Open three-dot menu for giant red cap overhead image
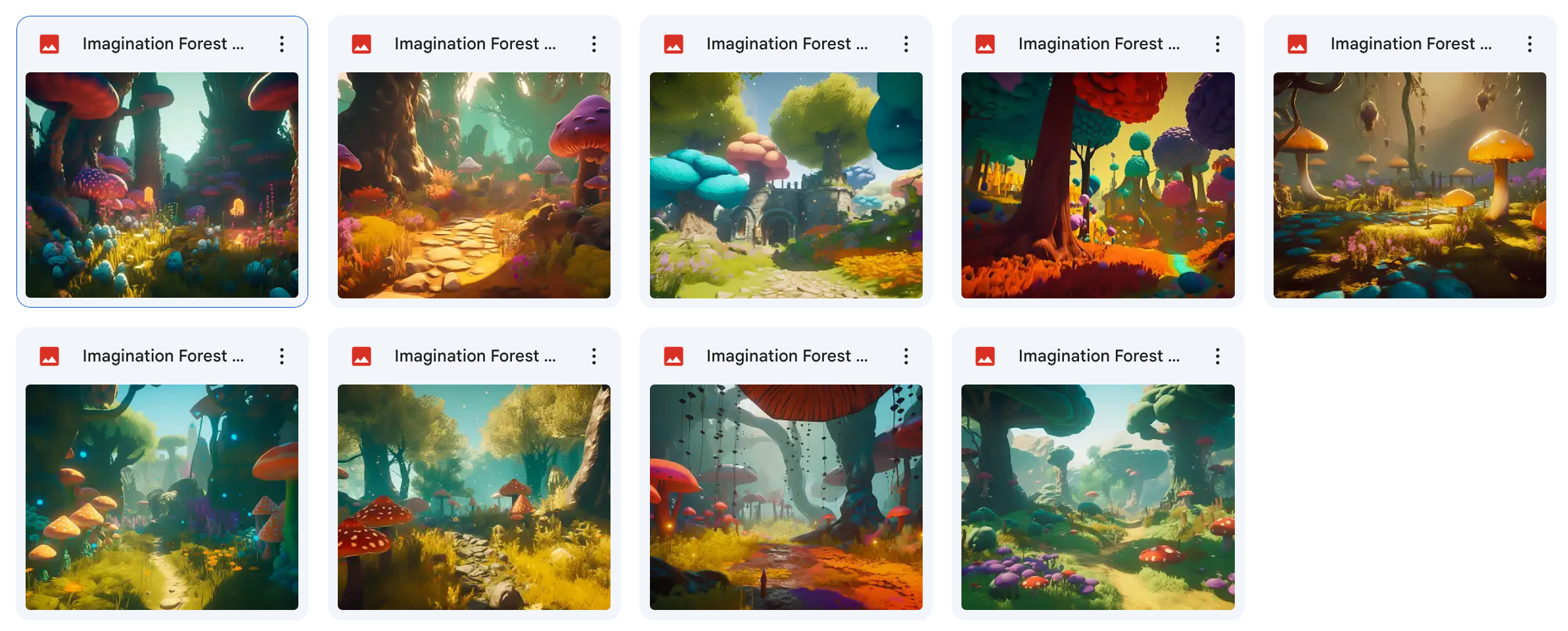 click(x=906, y=356)
